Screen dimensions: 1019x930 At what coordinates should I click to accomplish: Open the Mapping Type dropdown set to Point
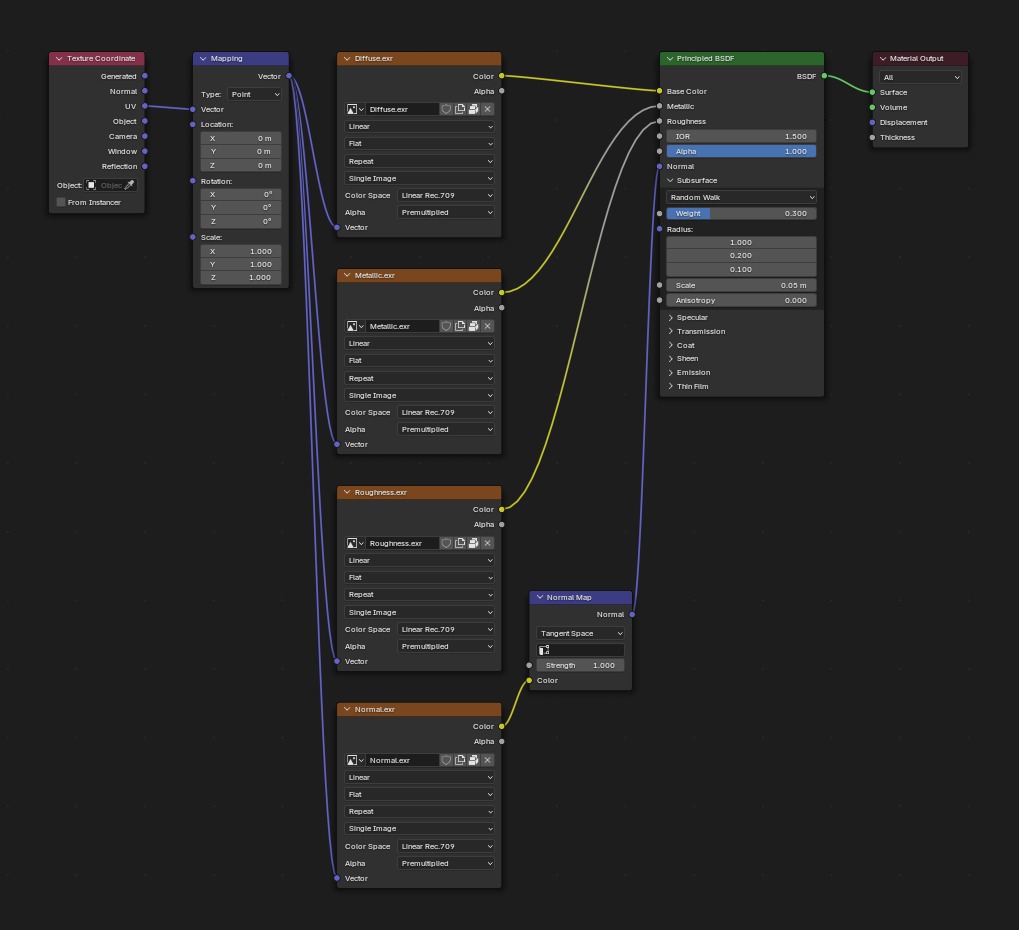click(255, 94)
